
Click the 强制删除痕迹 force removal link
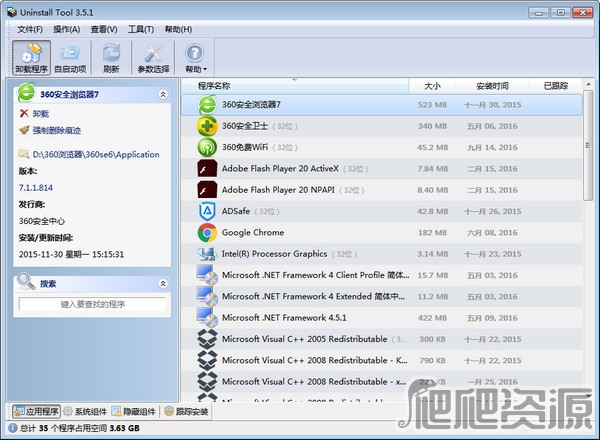tap(57, 130)
